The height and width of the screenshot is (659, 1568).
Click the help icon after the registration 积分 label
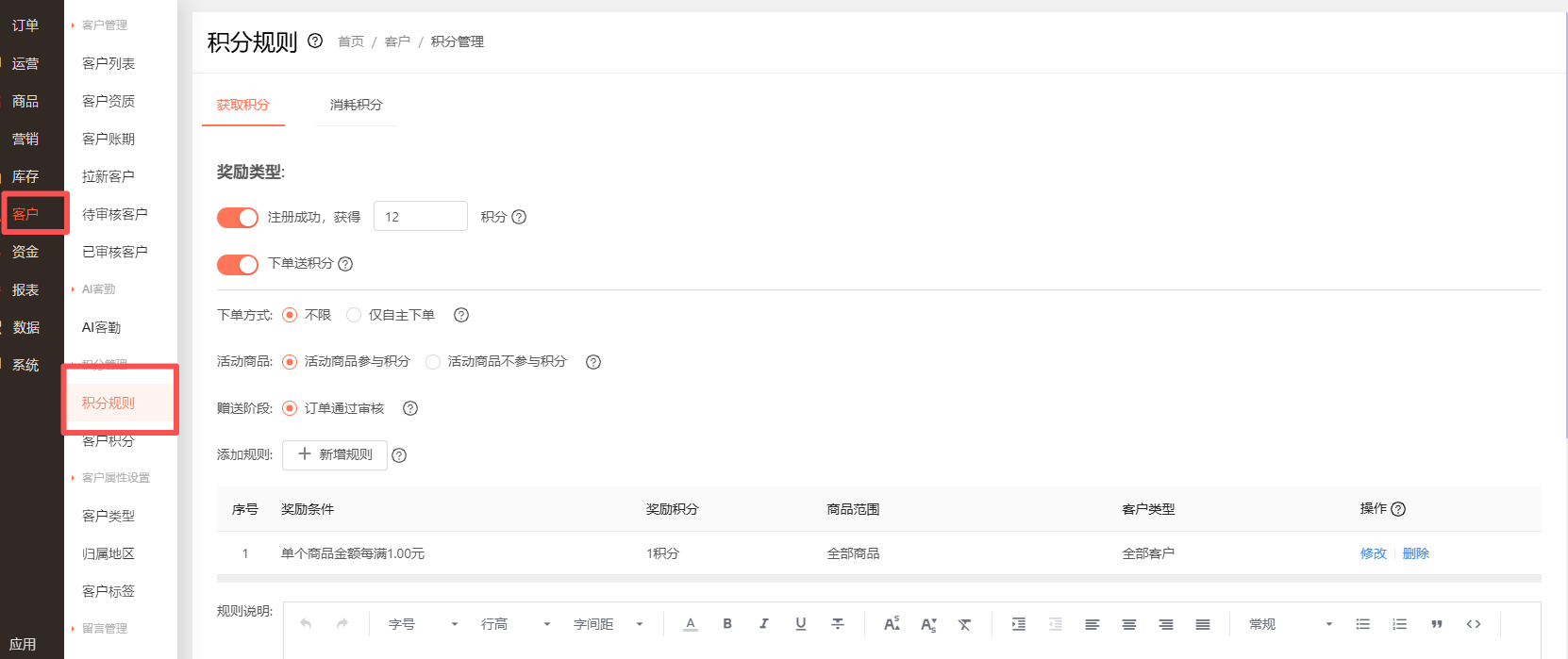(x=519, y=217)
